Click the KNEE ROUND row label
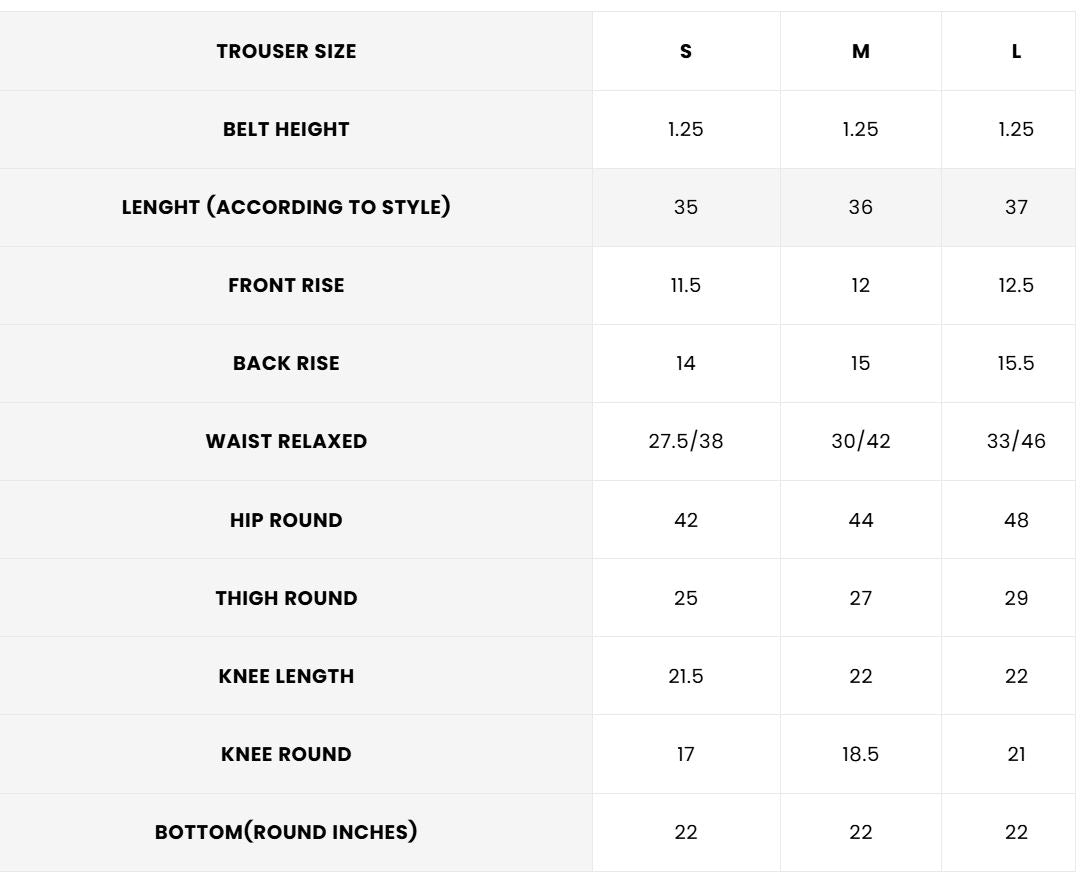 [x=286, y=754]
